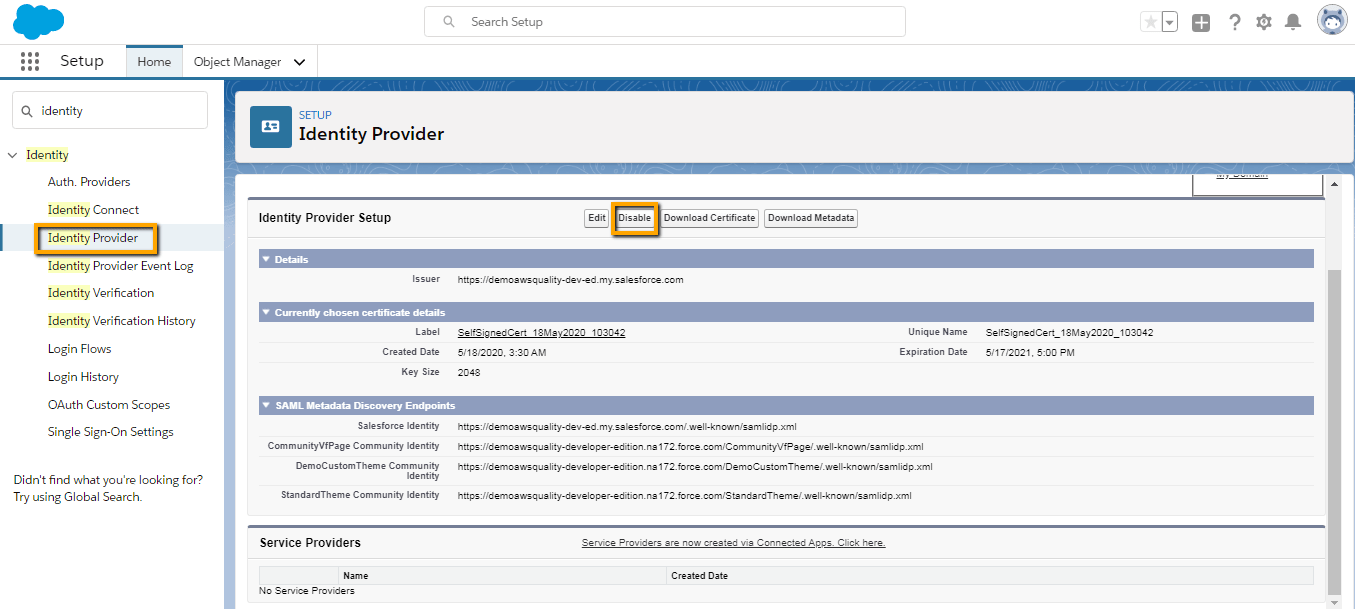
Task: Collapse the SAML Metadata Discovery Endpoints section
Action: click(266, 405)
